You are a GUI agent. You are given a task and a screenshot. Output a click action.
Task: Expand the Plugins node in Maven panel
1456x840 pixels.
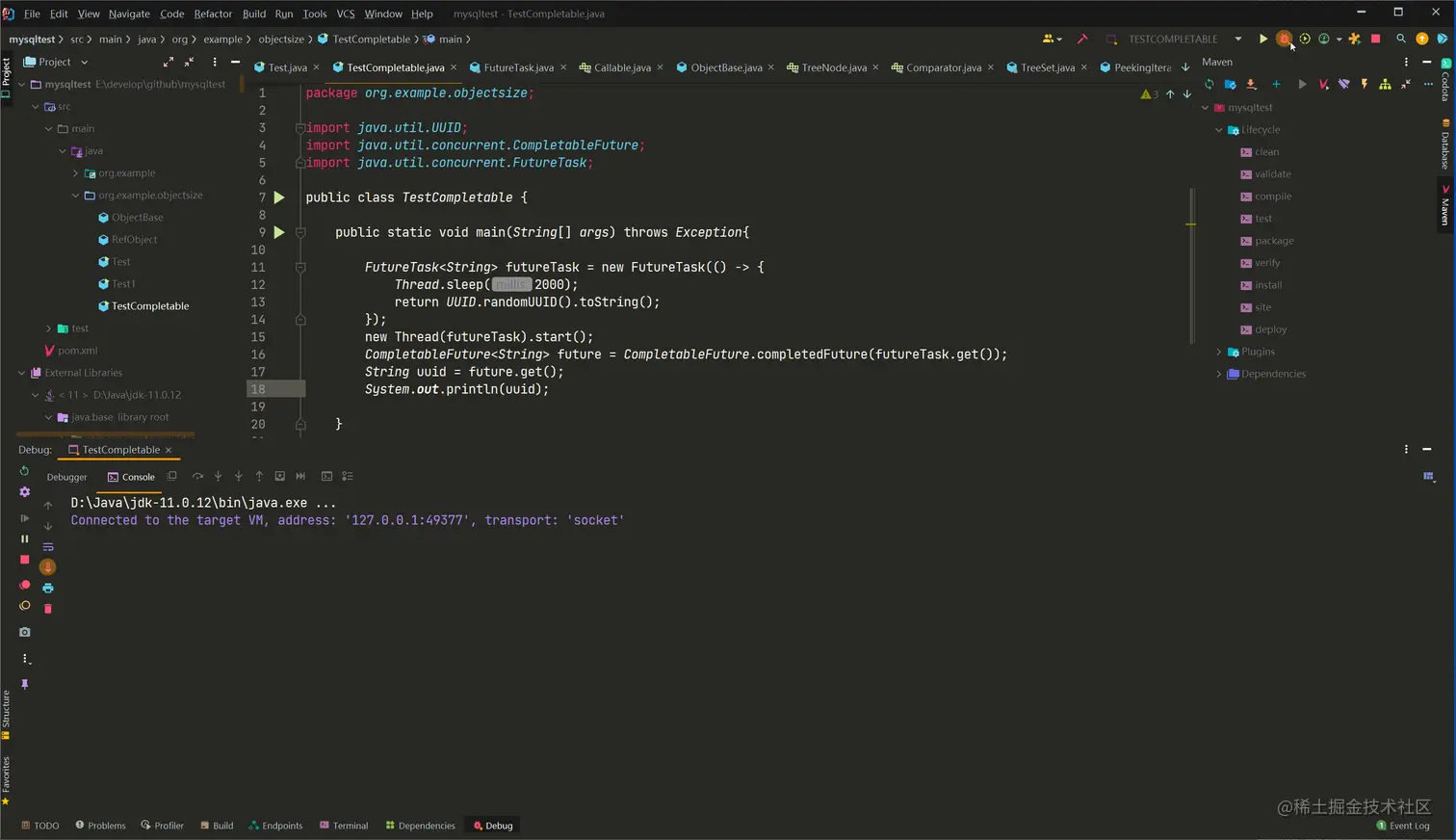coord(1219,352)
